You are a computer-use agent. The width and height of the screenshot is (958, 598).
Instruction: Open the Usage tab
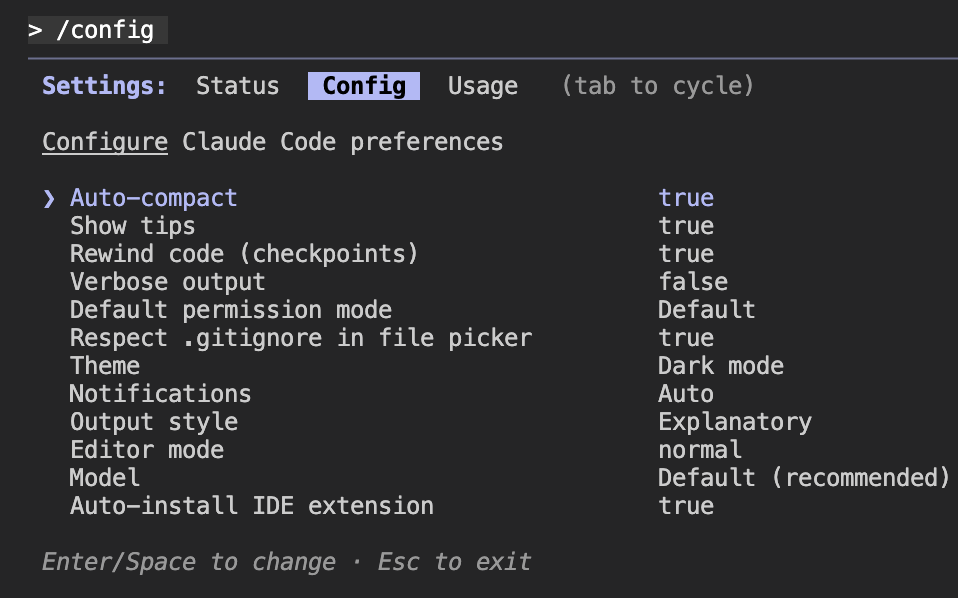(482, 86)
